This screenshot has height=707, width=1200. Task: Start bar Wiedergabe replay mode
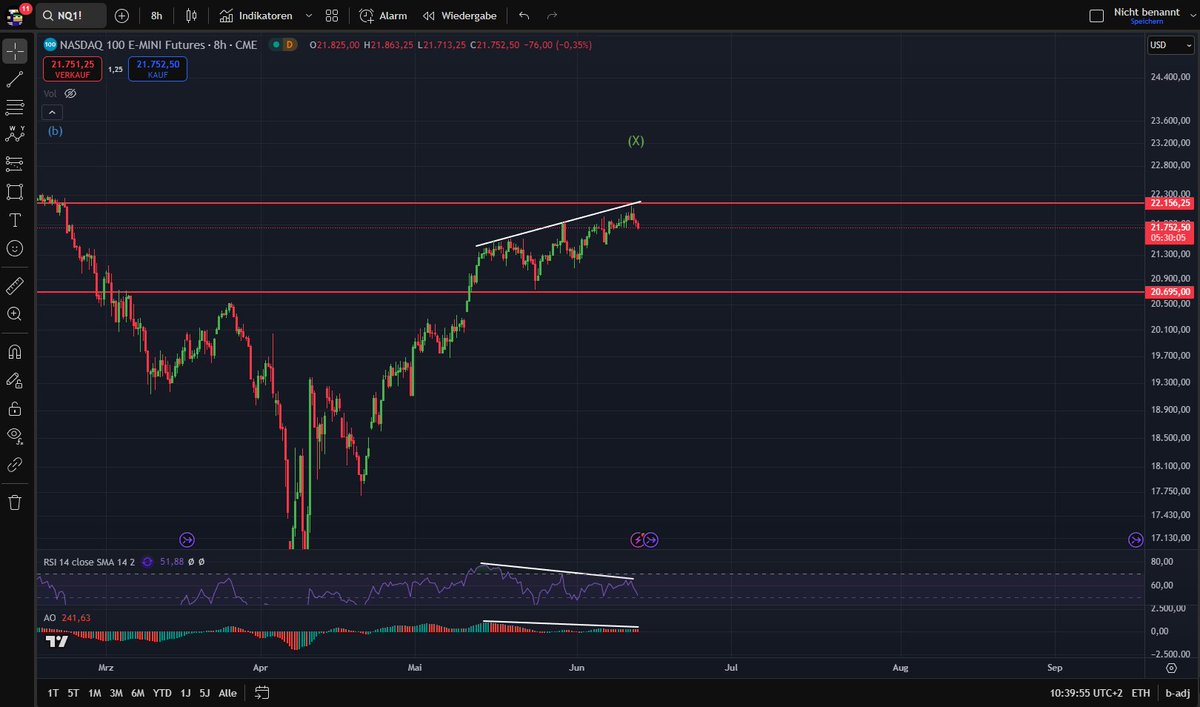pos(460,16)
